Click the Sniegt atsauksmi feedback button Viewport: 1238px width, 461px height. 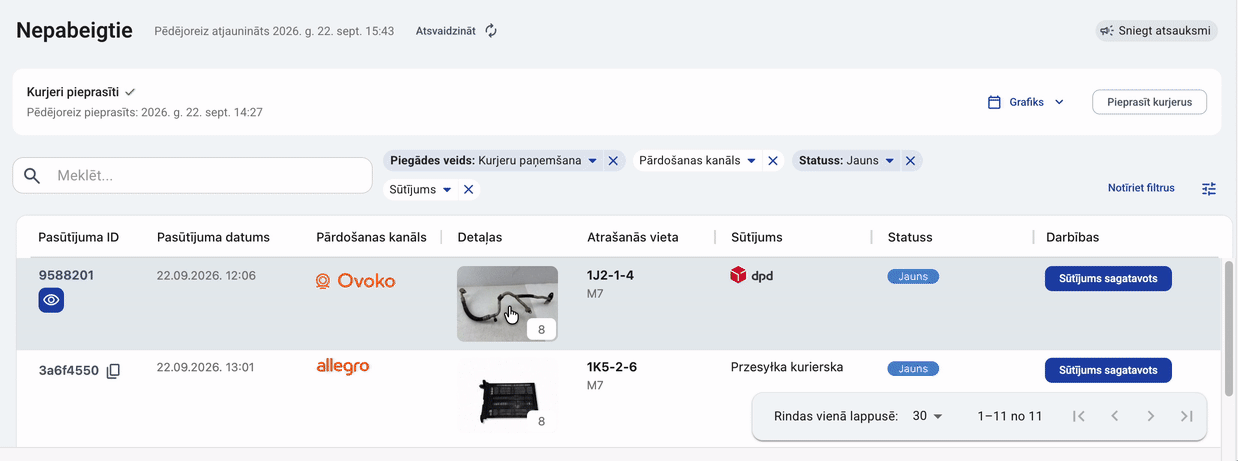click(1156, 31)
